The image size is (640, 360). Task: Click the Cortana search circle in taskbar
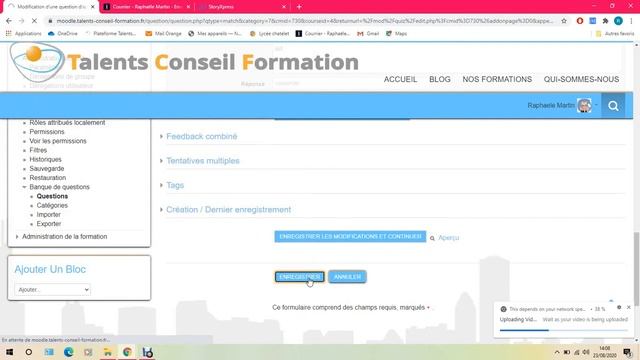pyautogui.click(x=29, y=352)
